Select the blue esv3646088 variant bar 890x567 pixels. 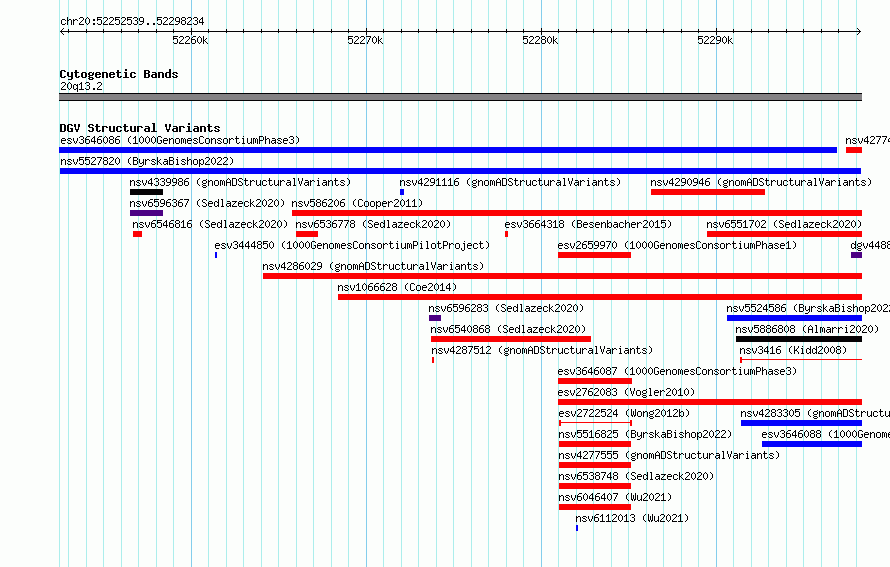click(812, 444)
